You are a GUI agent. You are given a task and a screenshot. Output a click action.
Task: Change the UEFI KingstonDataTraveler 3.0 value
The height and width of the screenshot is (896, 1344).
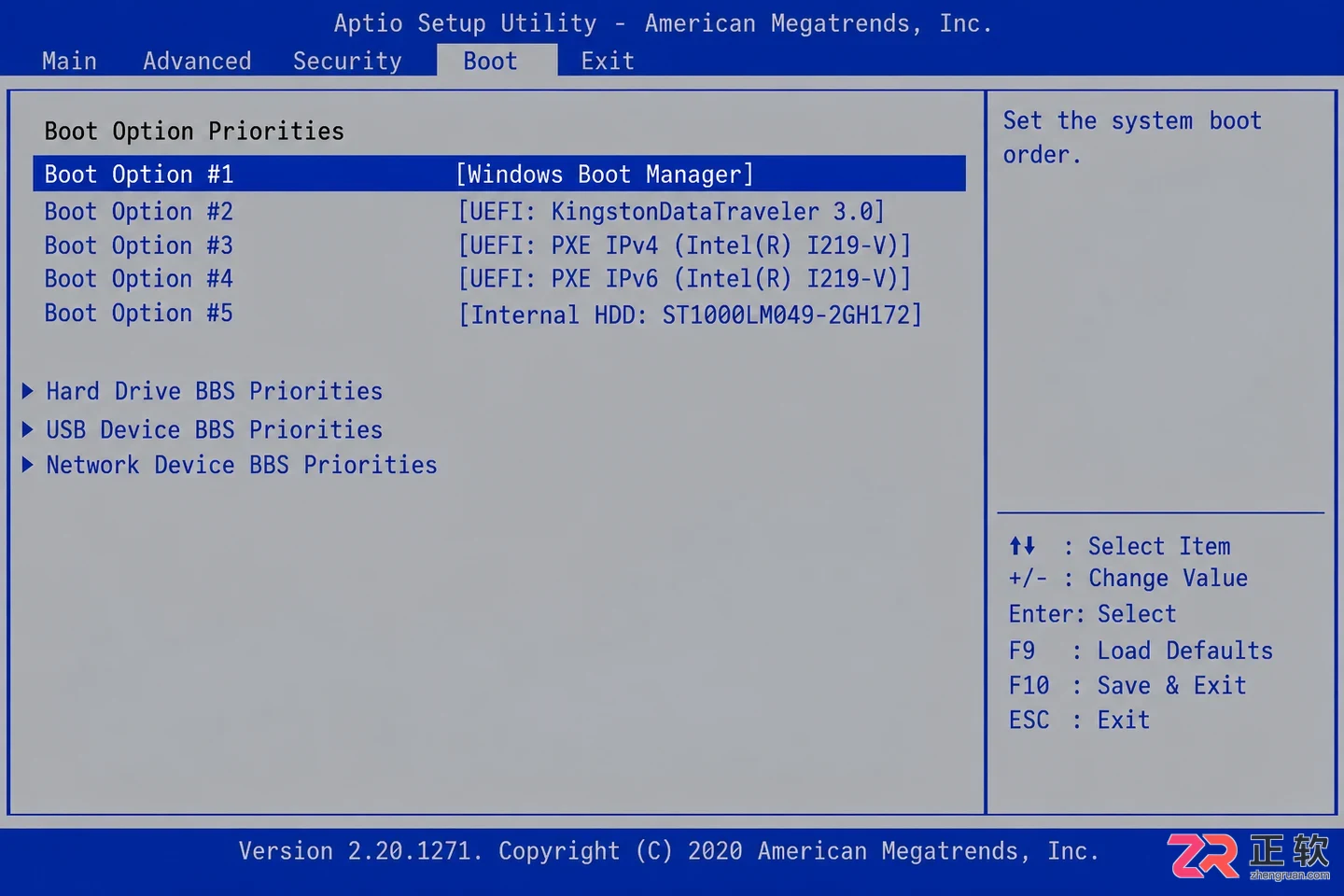[671, 212]
